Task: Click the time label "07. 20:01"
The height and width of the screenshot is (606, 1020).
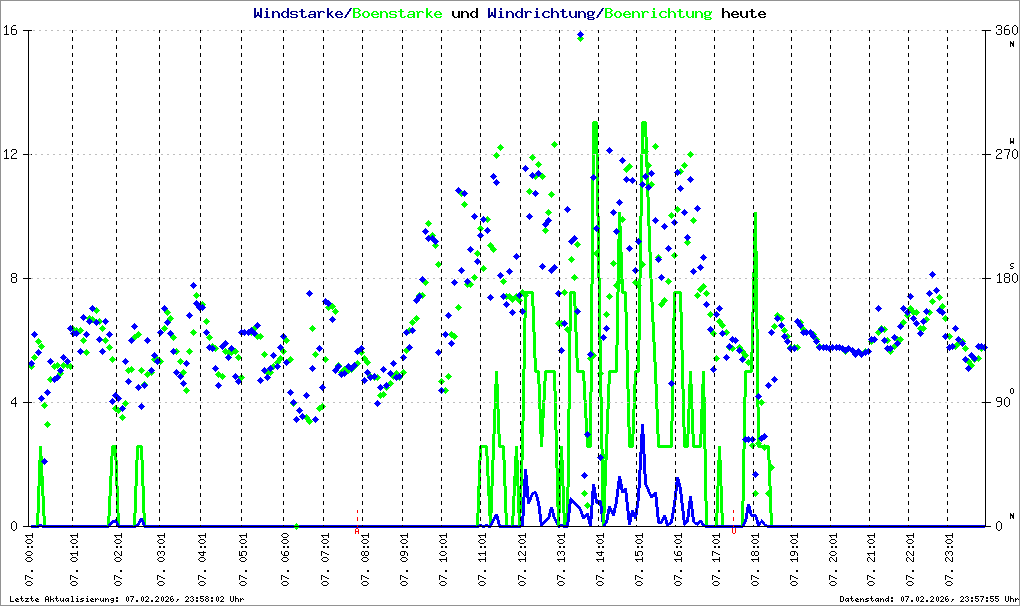Action: [832, 560]
